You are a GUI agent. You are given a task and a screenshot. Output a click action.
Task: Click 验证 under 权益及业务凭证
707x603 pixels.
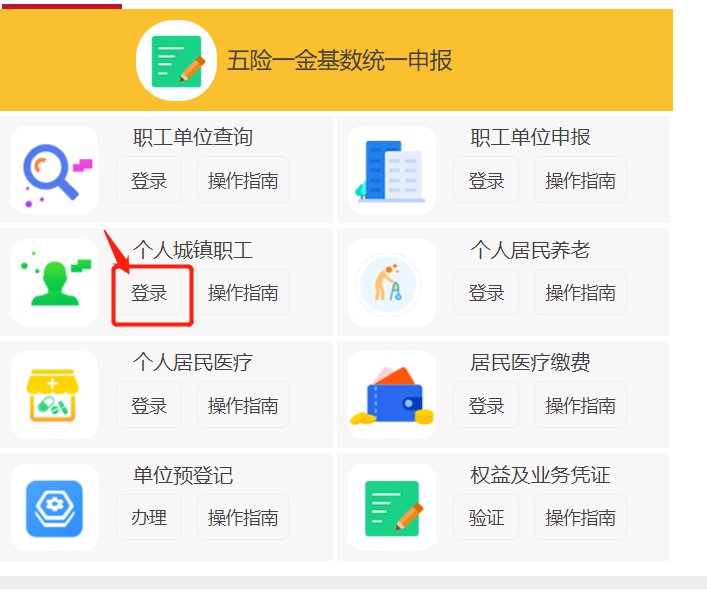pos(486,517)
